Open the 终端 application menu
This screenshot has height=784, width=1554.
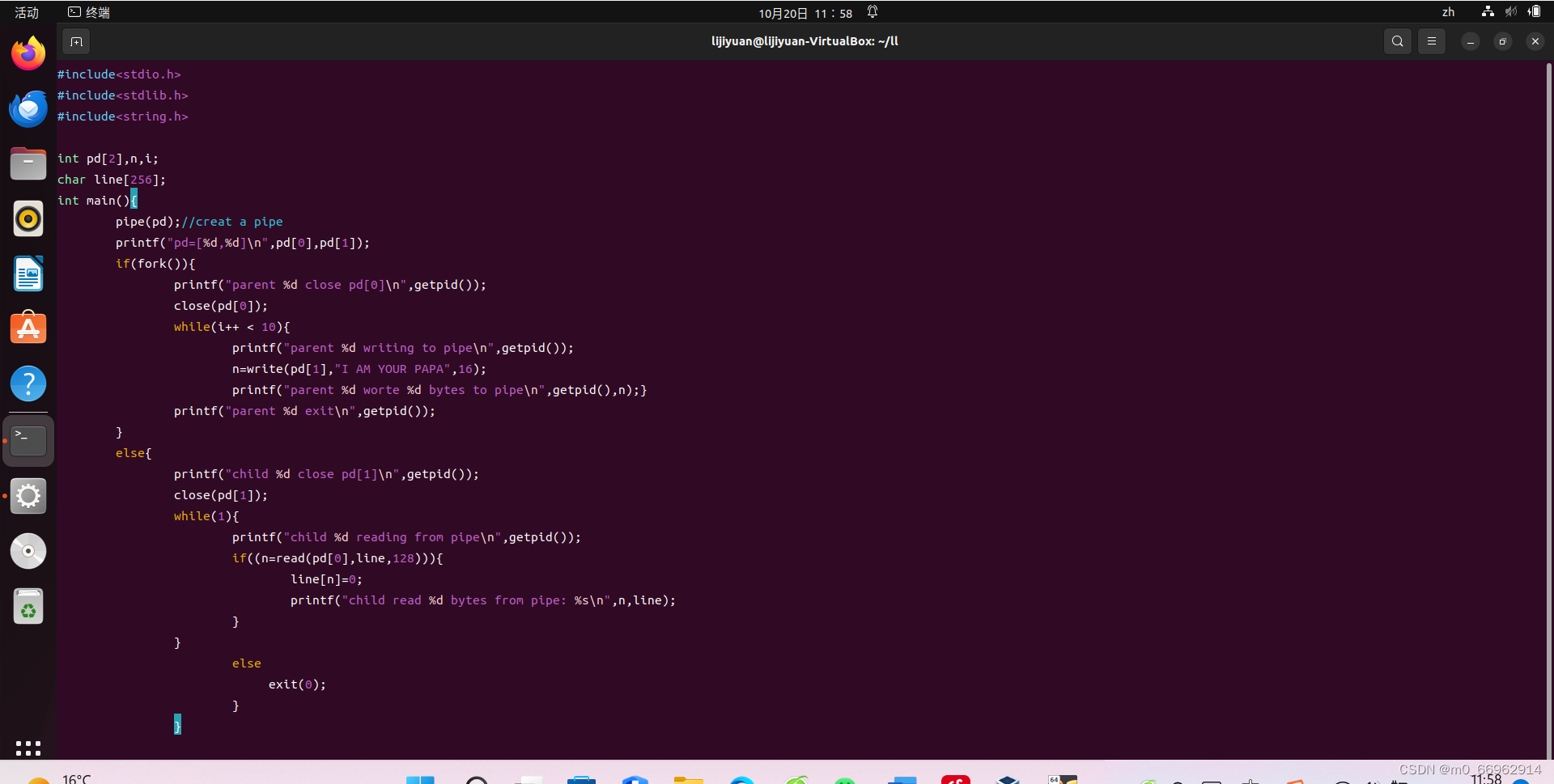(x=89, y=12)
